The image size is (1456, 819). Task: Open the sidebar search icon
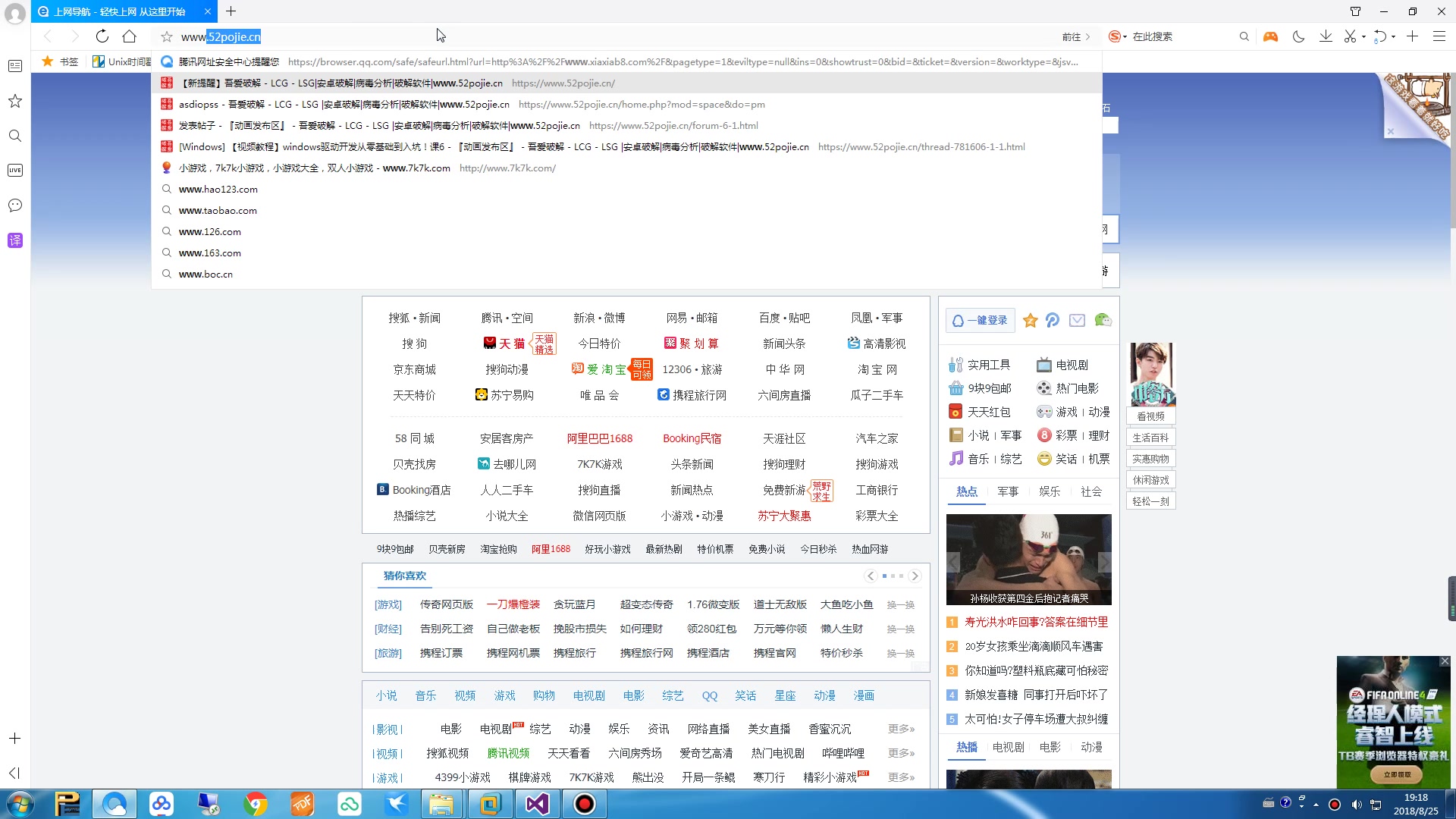pyautogui.click(x=15, y=136)
